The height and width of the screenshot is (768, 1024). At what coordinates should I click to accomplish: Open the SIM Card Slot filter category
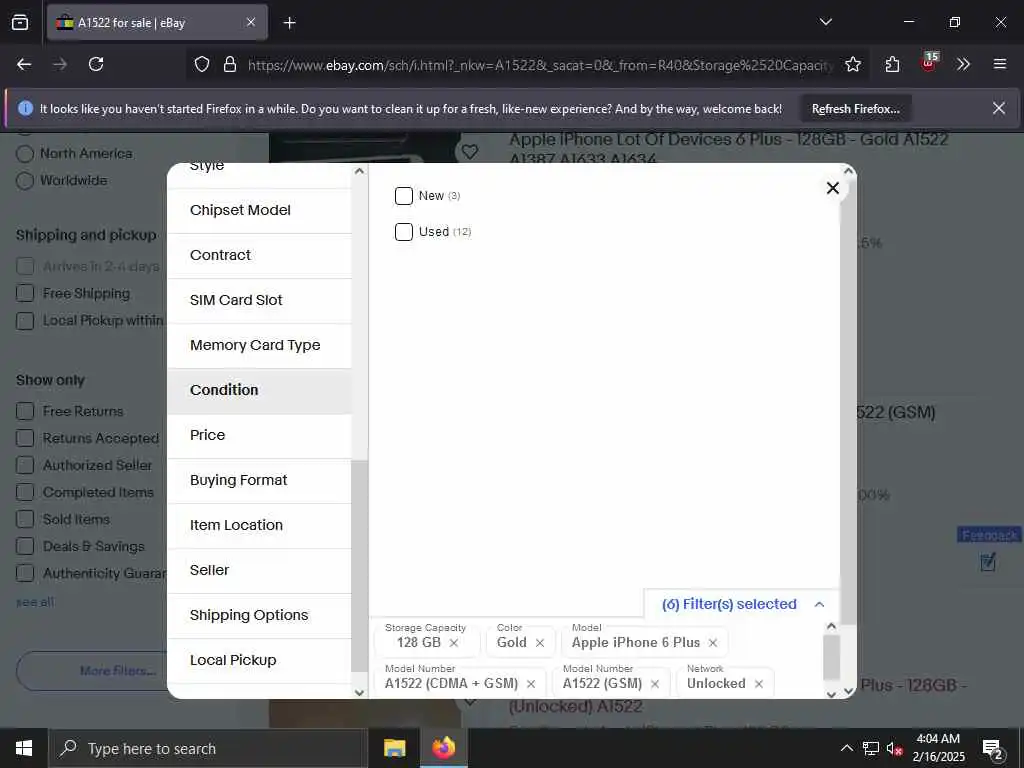pyautogui.click(x=259, y=300)
